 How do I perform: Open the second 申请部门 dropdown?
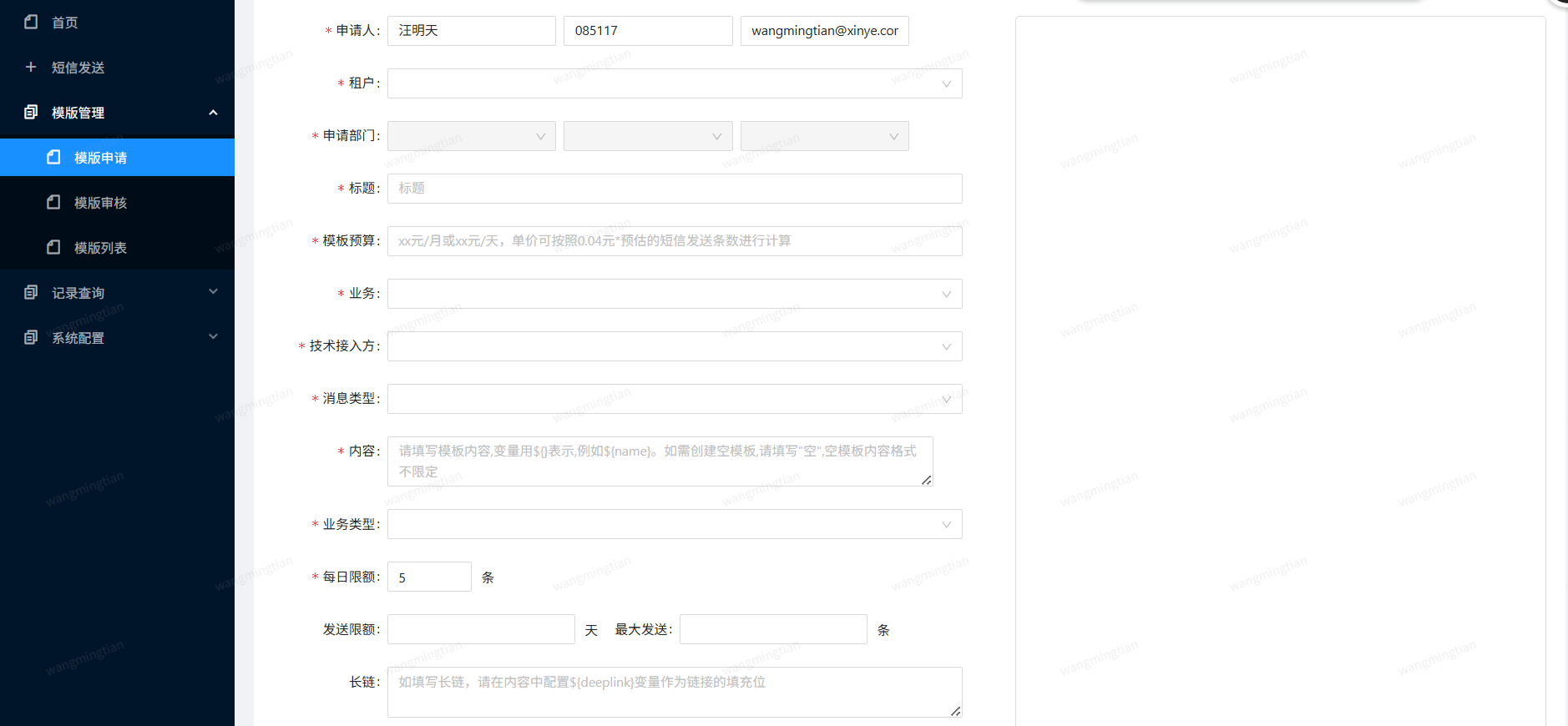coord(648,136)
